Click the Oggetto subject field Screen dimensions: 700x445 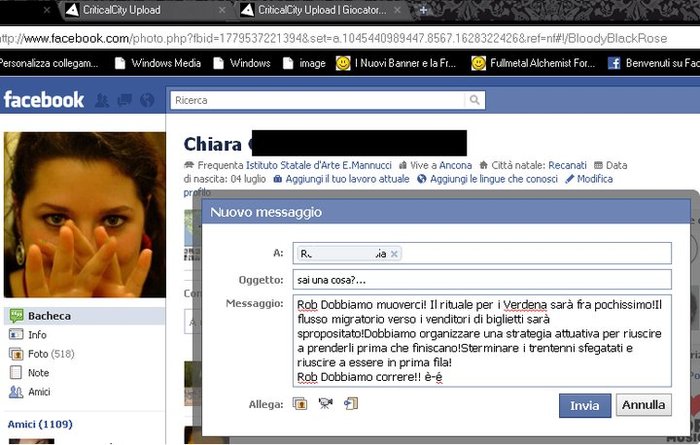482,280
